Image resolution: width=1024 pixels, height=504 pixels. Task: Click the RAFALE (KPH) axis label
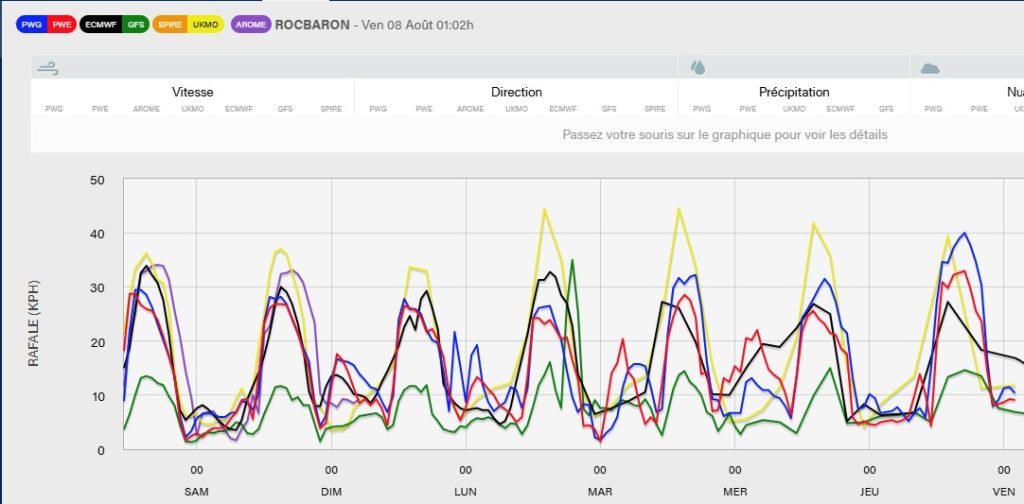(x=33, y=316)
